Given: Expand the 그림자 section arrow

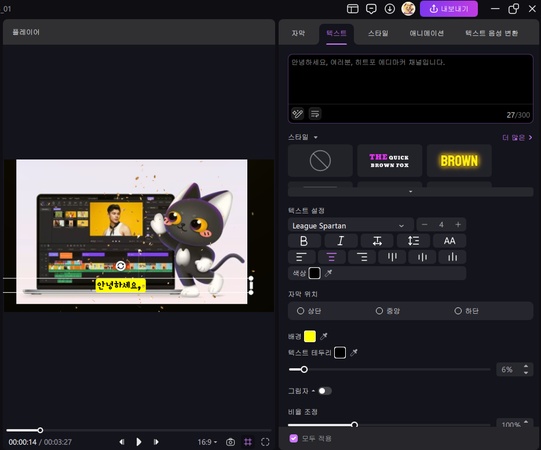Looking at the screenshot, I should coord(313,391).
